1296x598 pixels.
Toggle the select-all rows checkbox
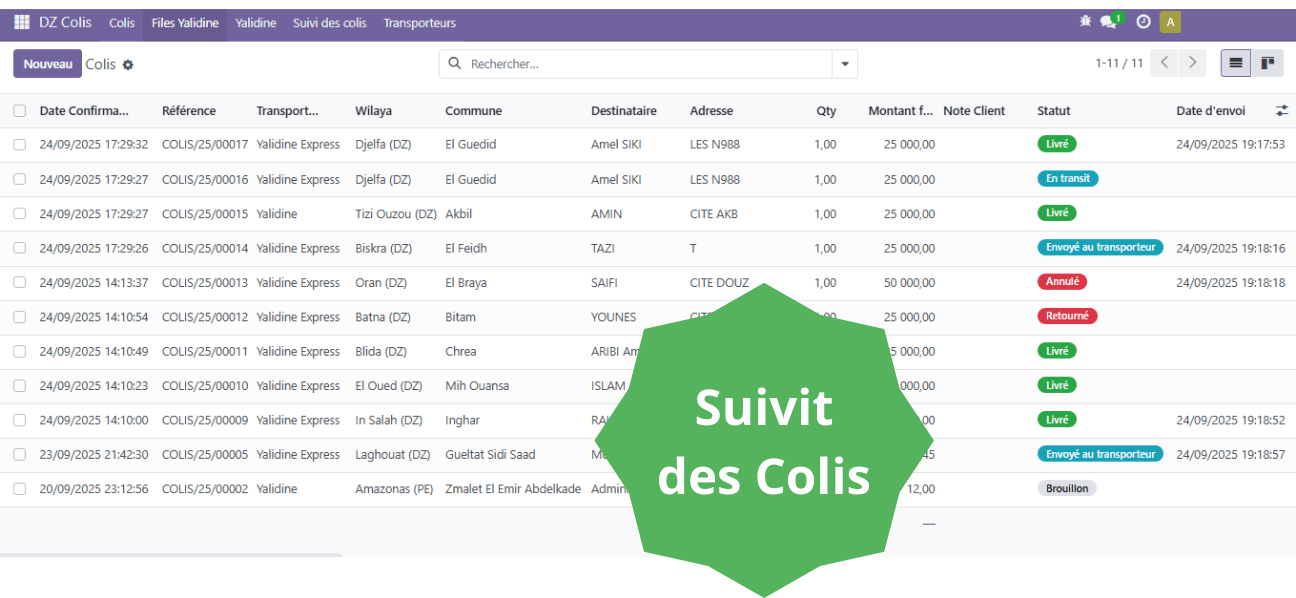click(20, 111)
